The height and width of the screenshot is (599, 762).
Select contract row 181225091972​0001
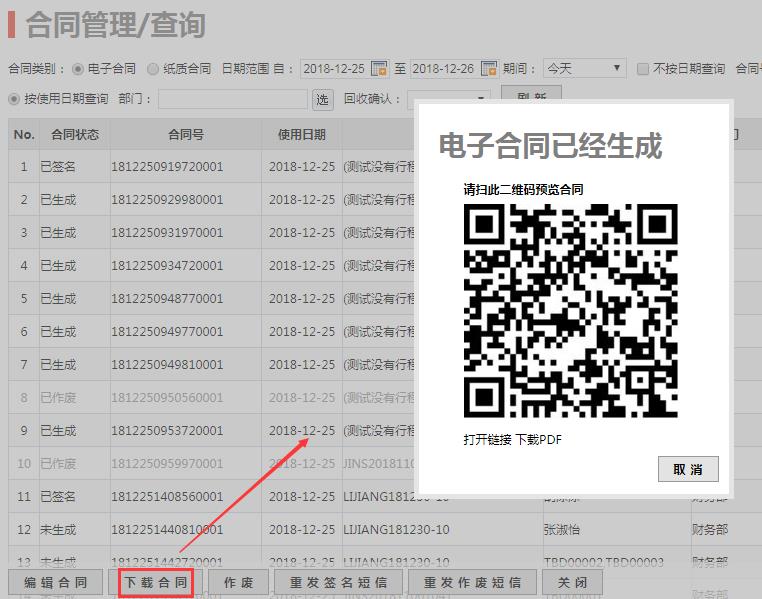point(167,167)
